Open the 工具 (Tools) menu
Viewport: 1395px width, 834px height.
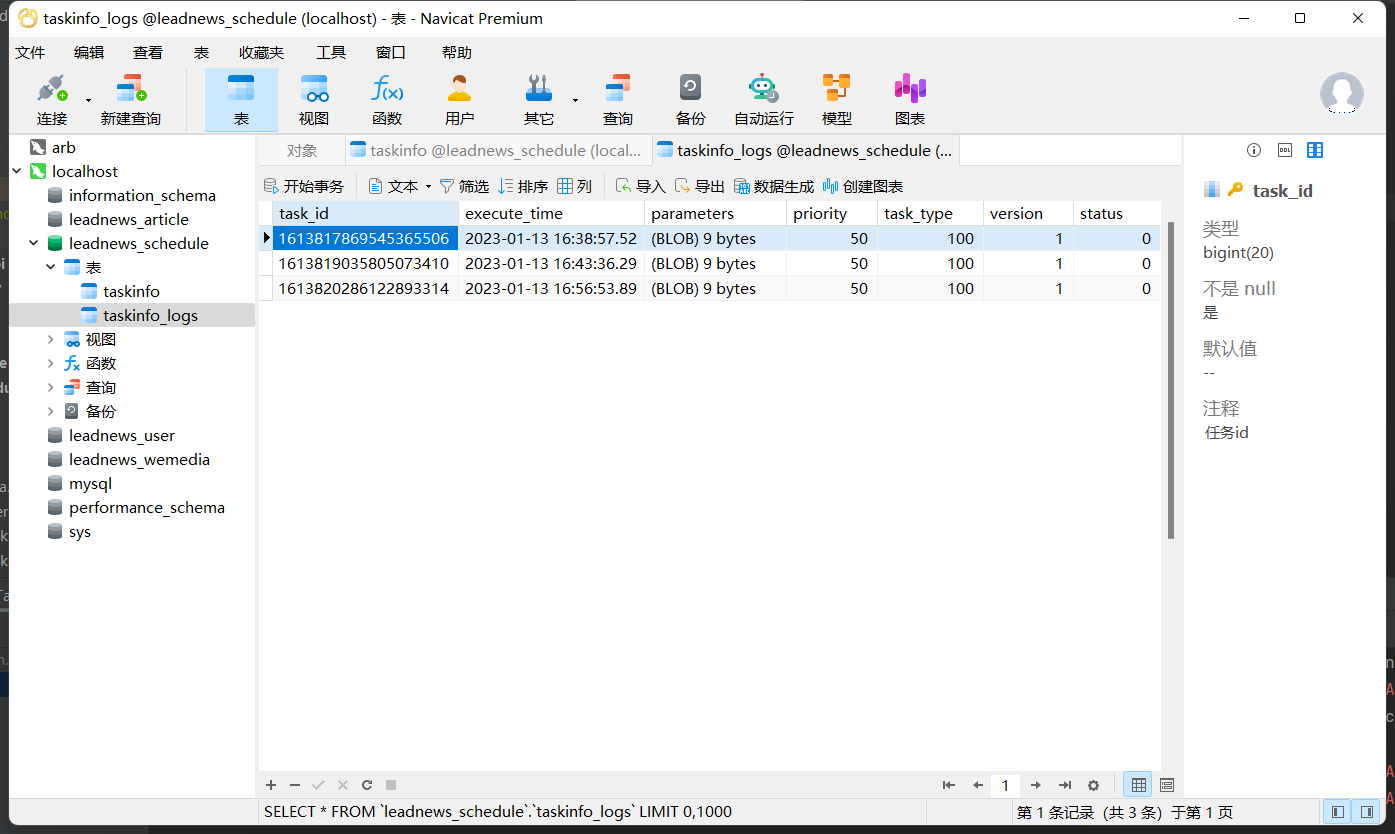(331, 52)
